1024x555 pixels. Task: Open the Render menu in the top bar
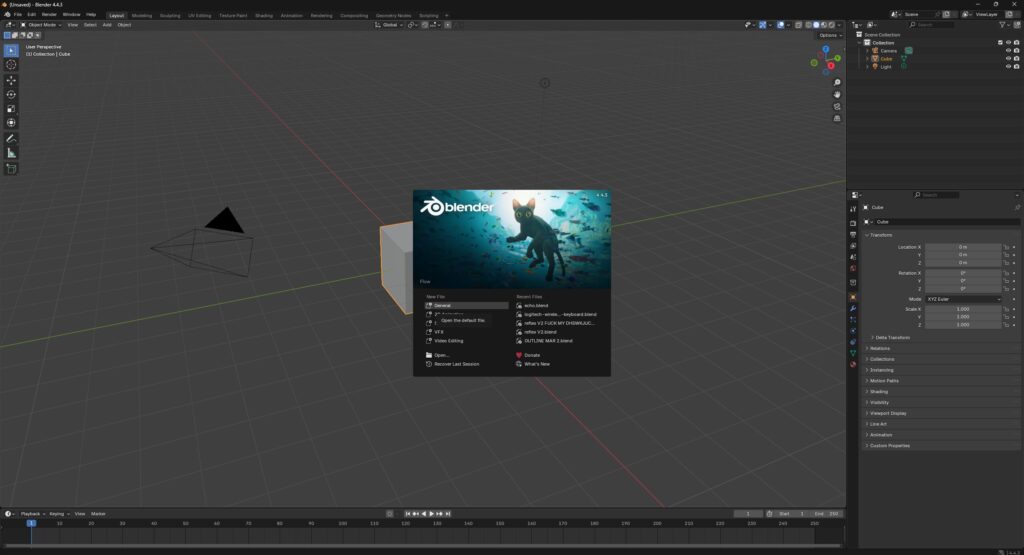(x=49, y=15)
